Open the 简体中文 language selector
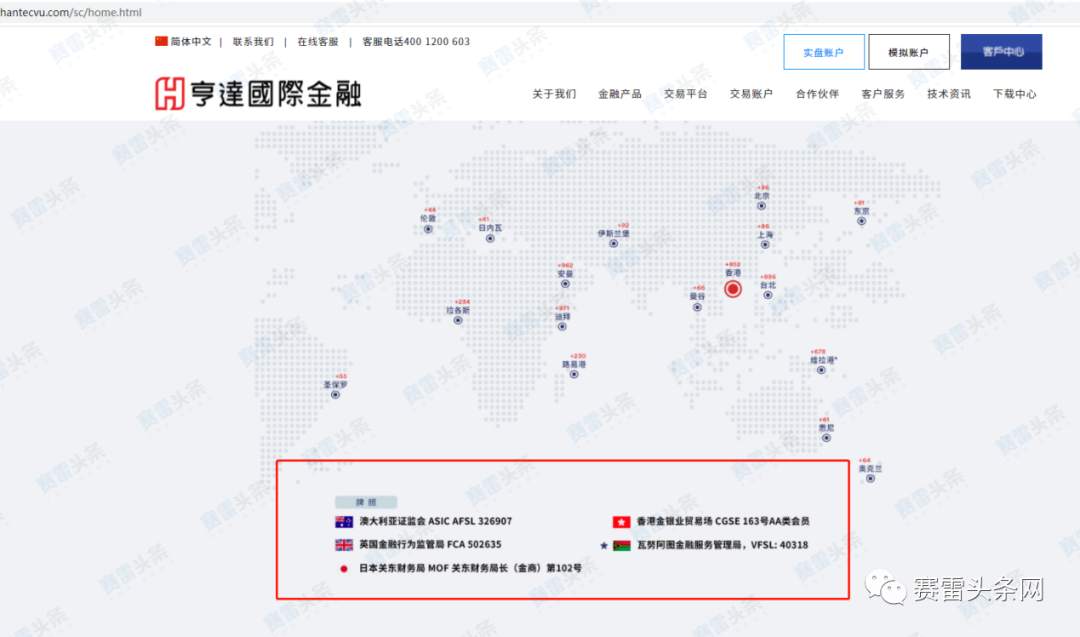 [x=191, y=41]
